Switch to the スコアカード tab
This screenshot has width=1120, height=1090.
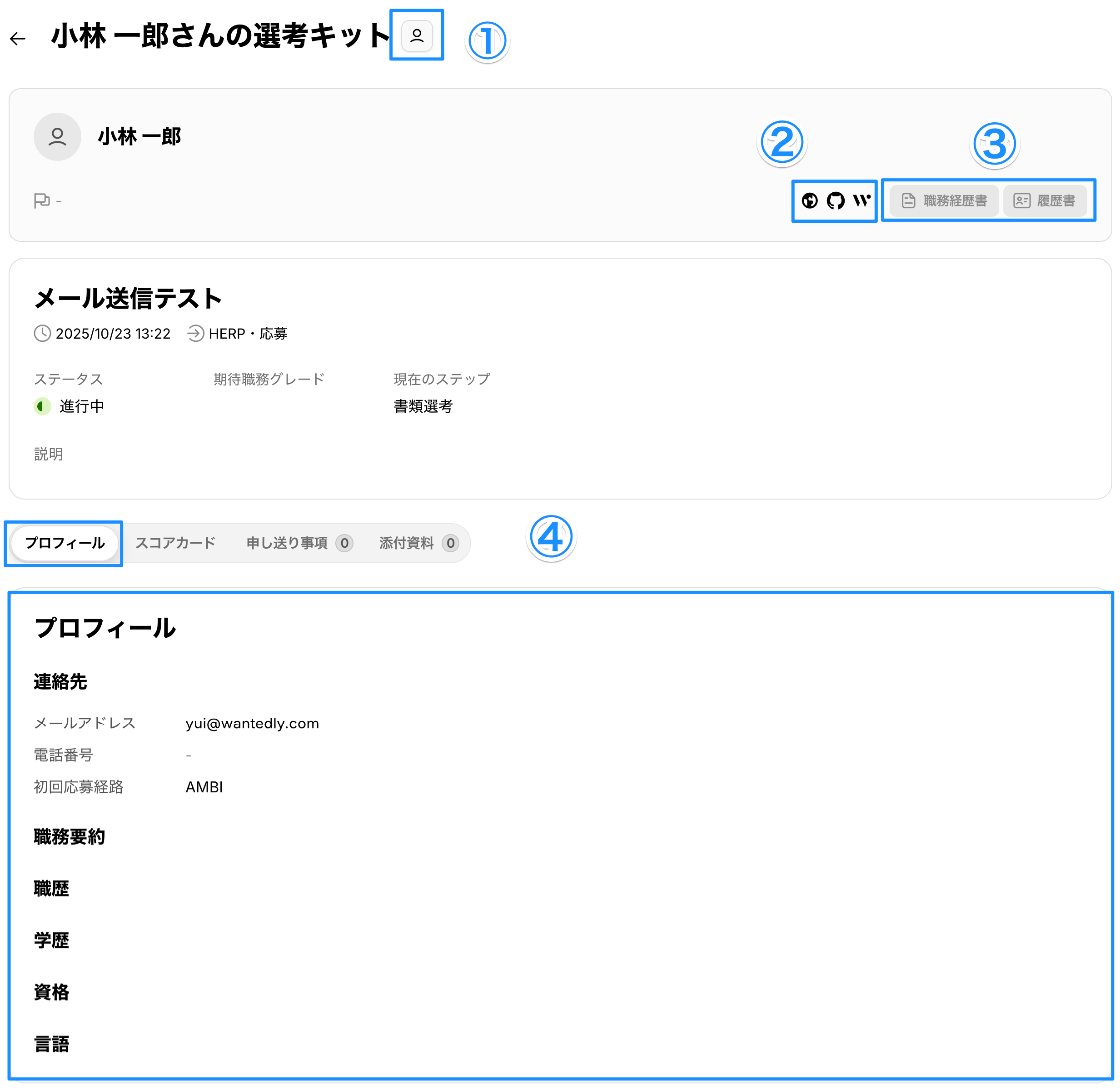(x=175, y=543)
